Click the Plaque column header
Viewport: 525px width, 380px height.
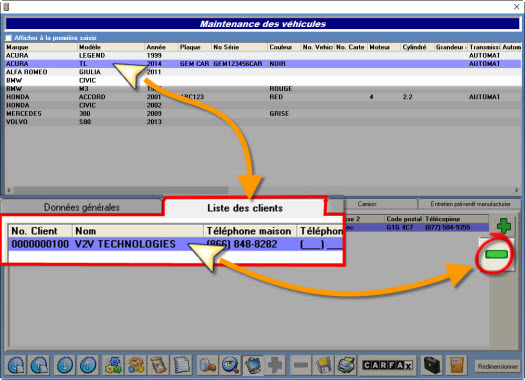coord(195,47)
